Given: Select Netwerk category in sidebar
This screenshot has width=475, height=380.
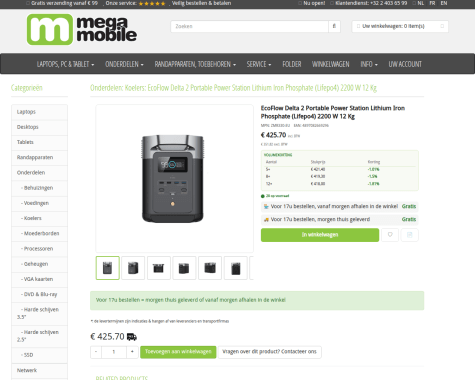Looking at the screenshot, I should [x=39, y=370].
